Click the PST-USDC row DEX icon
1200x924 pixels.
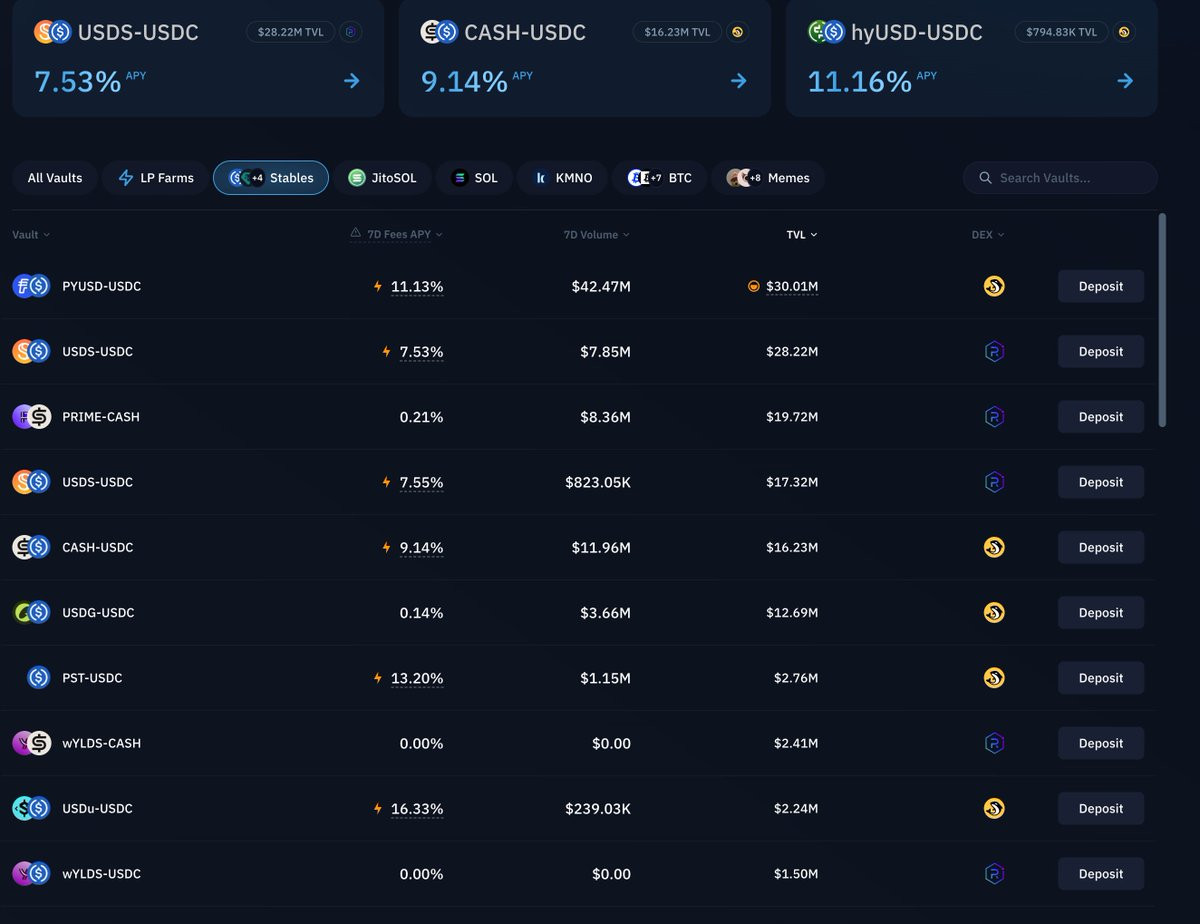point(994,678)
